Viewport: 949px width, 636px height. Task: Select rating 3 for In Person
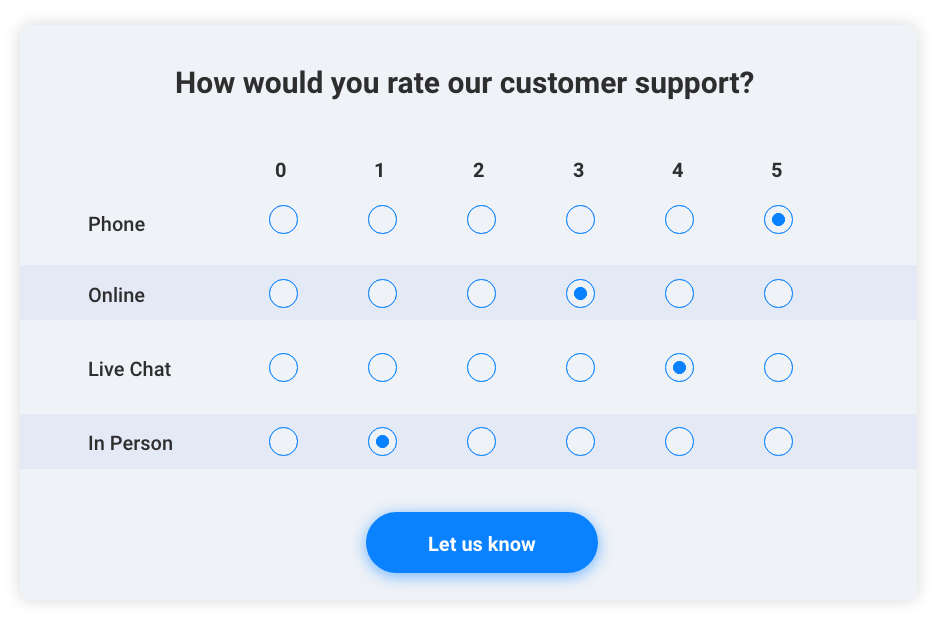pyautogui.click(x=580, y=442)
